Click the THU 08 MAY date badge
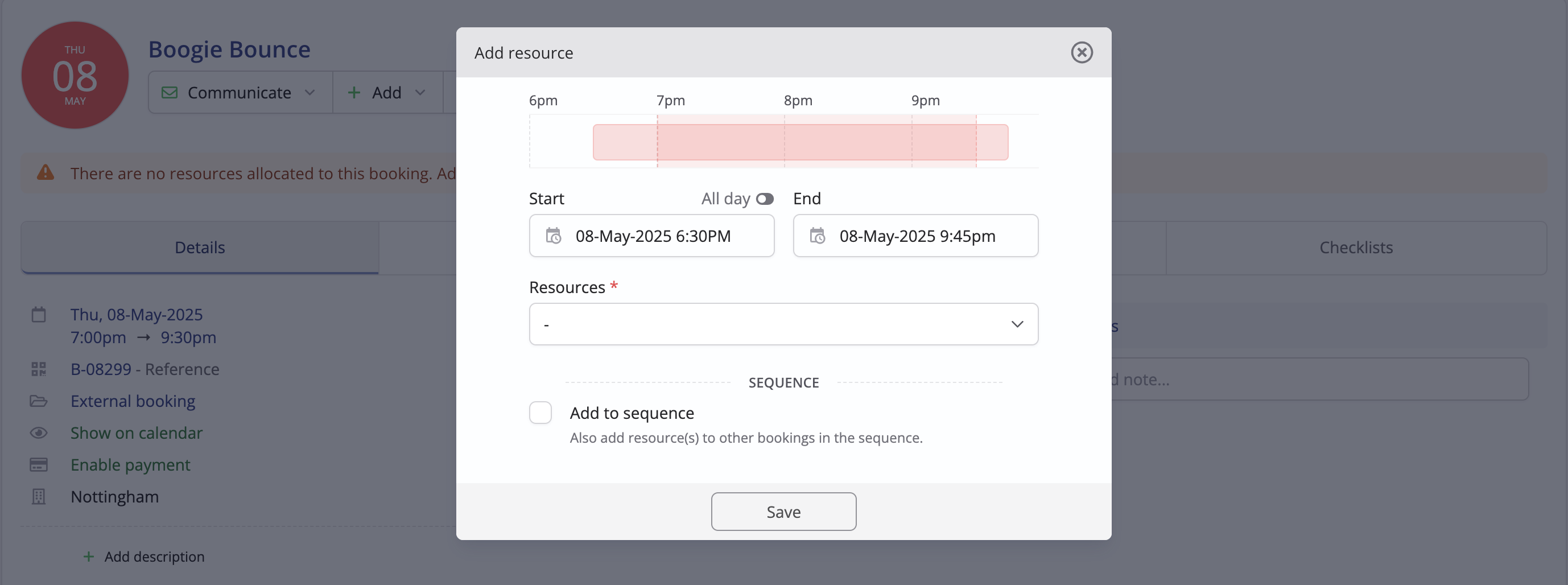 [x=75, y=75]
